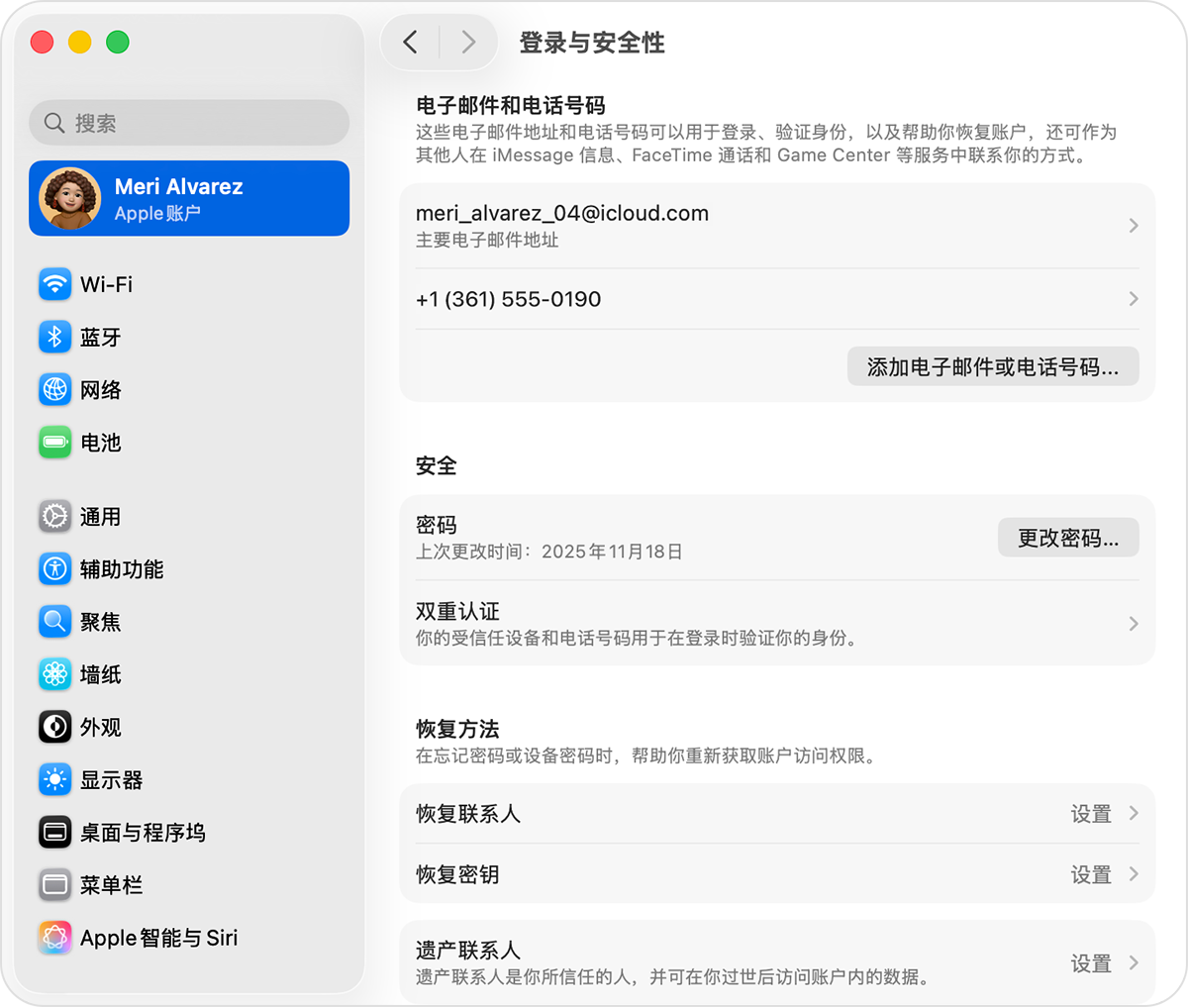
Task: Click 添加电子邮件或电话号码 button
Action: coord(993,366)
